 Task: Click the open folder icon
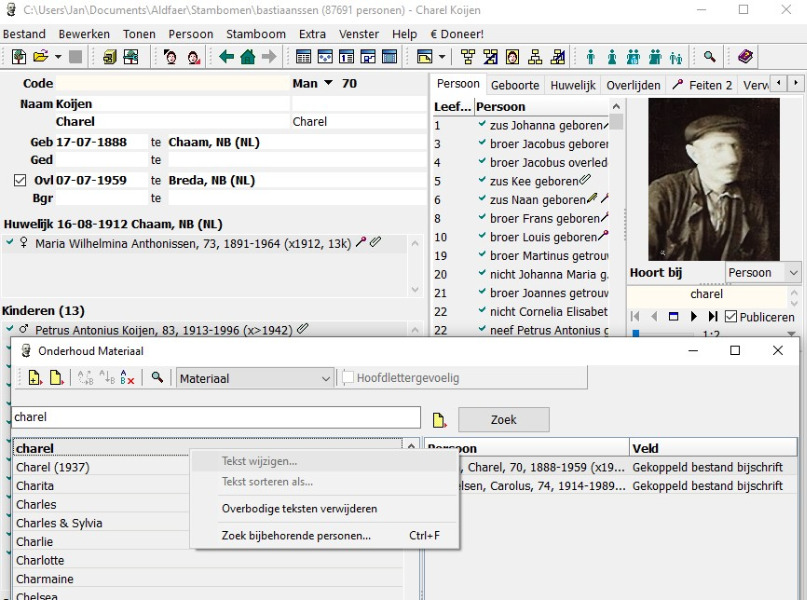(x=39, y=58)
